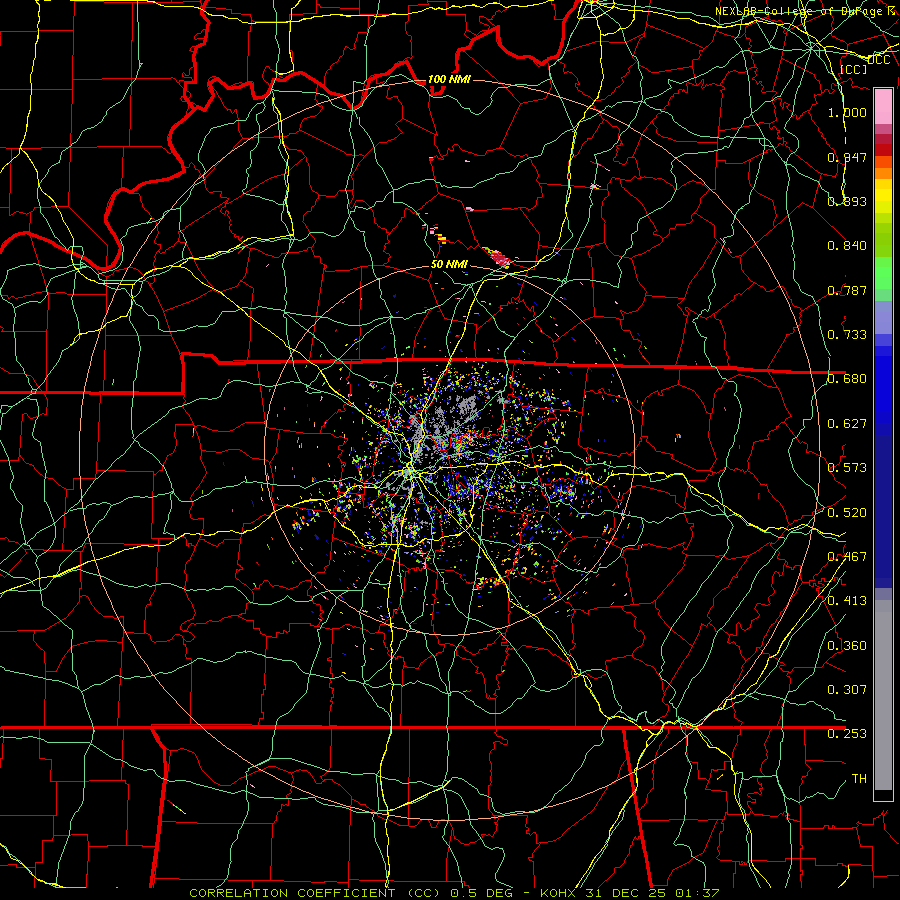Image resolution: width=900 pixels, height=900 pixels.
Task: Click the 0.947 legend value
Action: pos(847,157)
